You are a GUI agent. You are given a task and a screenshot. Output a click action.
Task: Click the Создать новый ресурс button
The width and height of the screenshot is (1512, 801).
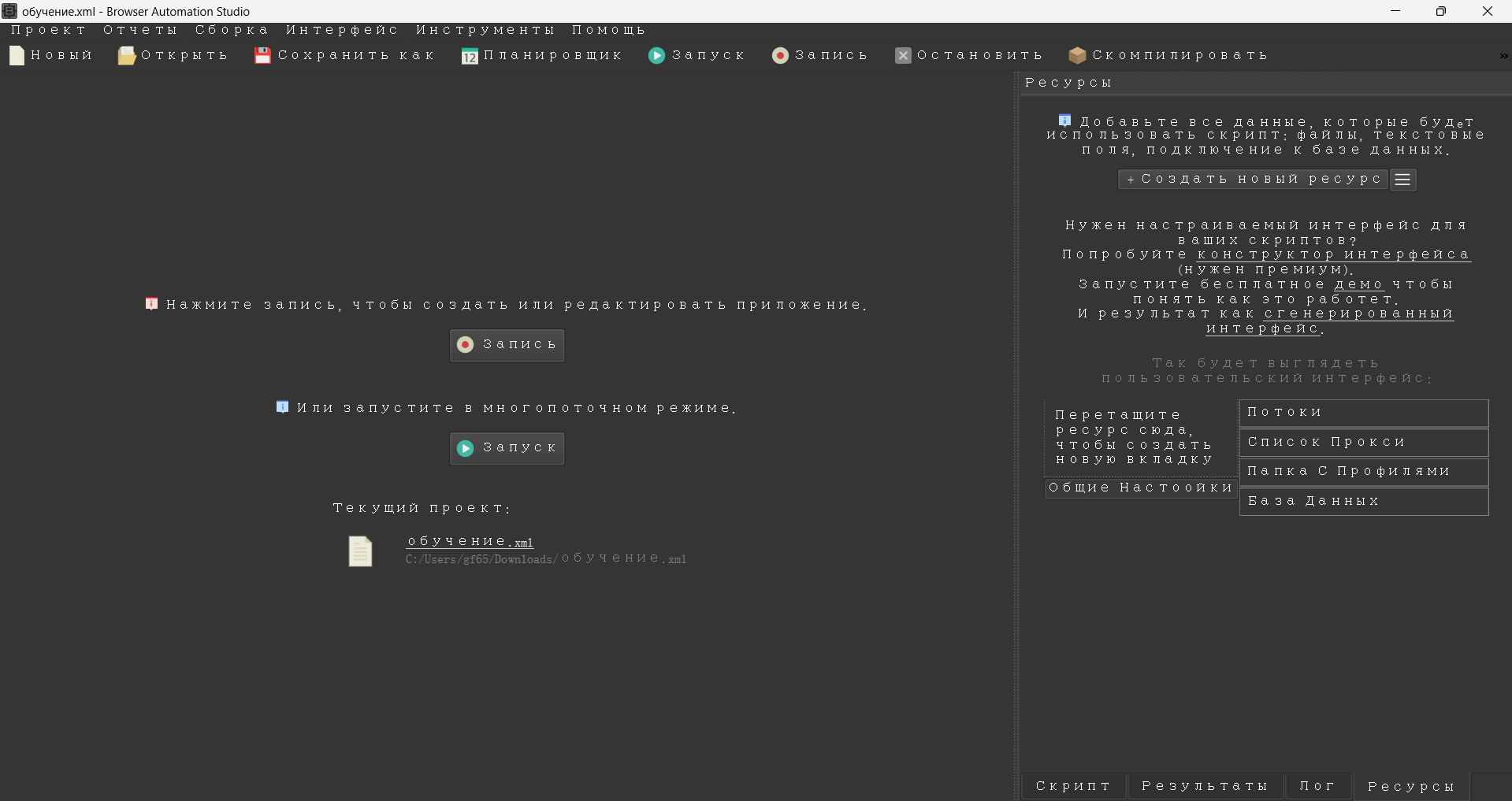point(1253,180)
